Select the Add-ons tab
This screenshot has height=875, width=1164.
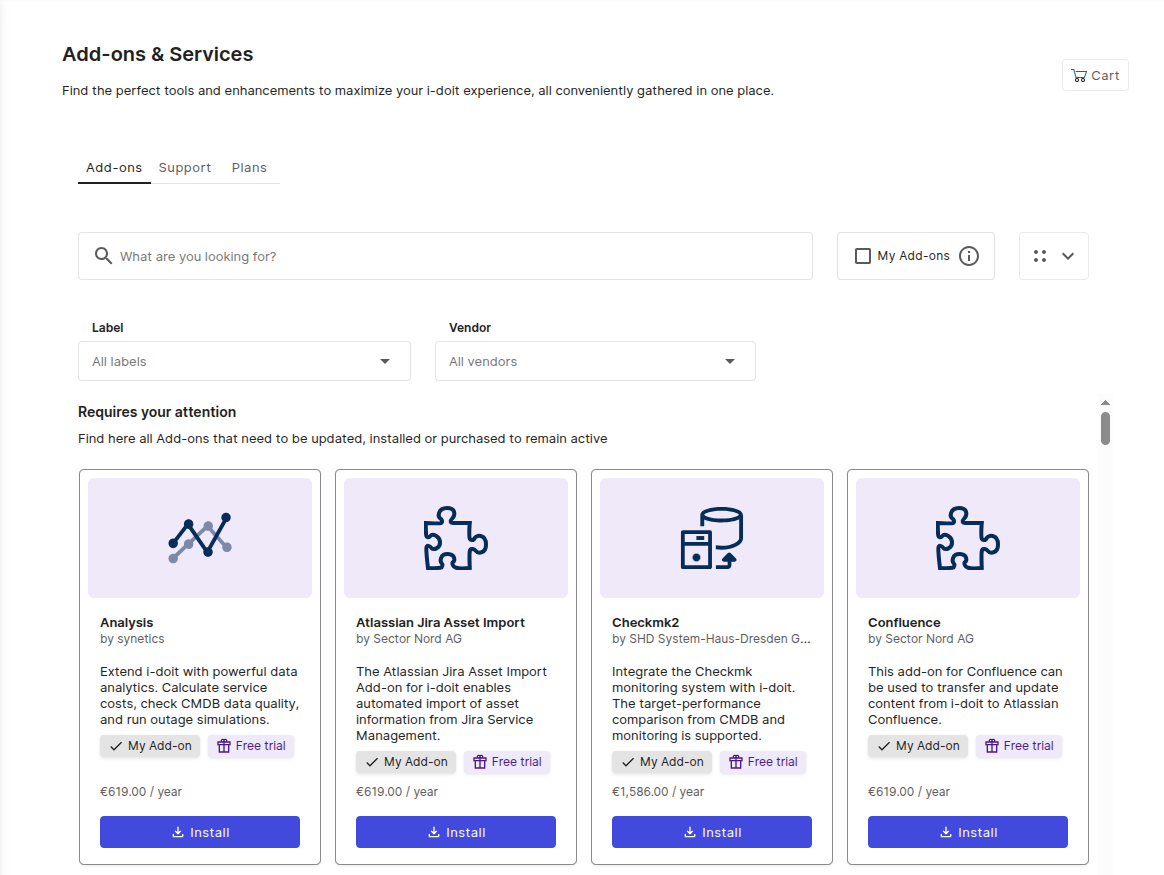tap(114, 168)
